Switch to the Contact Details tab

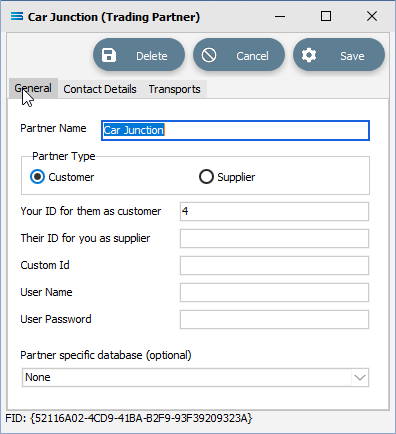[x=100, y=89]
